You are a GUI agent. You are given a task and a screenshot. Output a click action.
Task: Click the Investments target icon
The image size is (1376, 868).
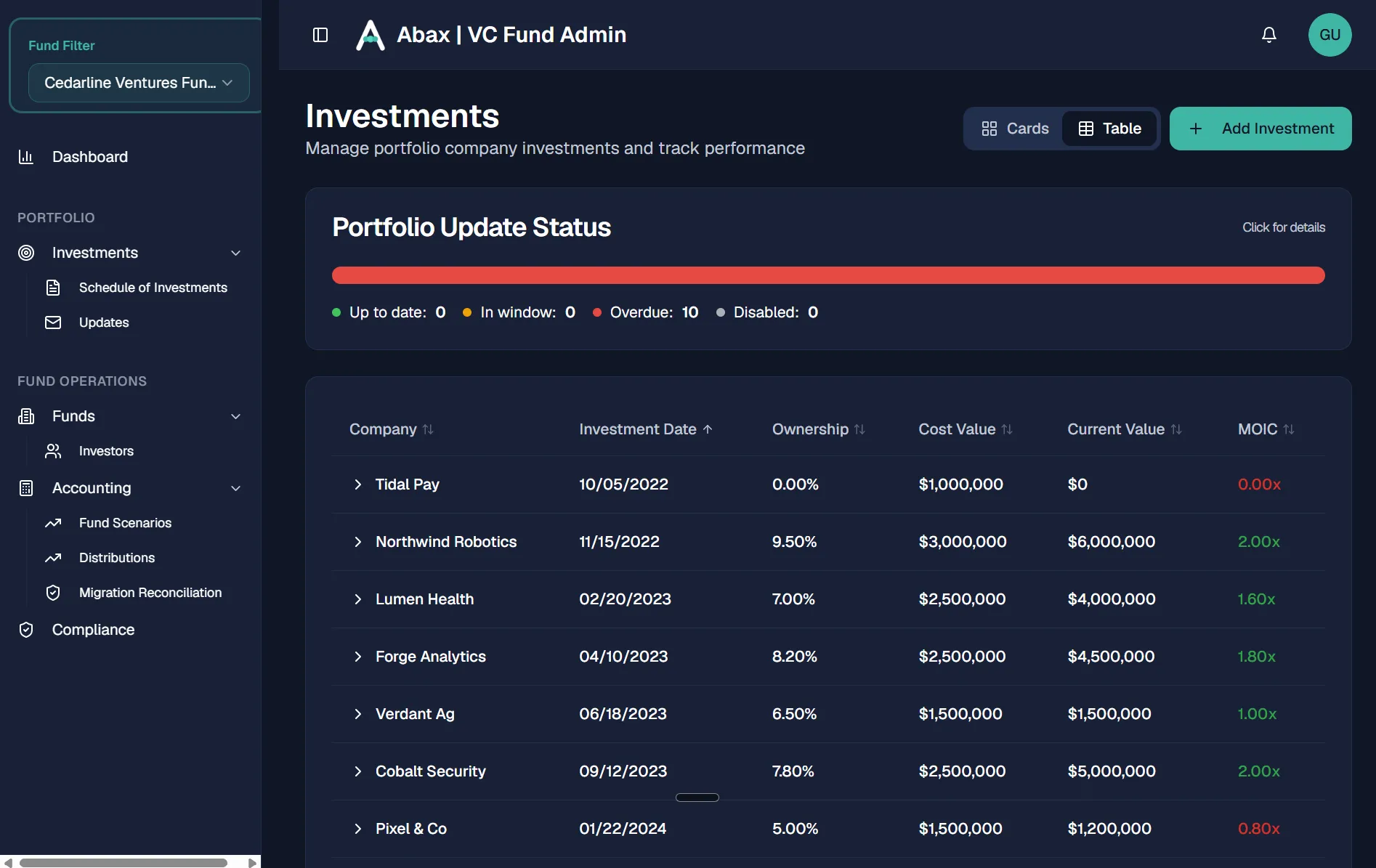(26, 253)
